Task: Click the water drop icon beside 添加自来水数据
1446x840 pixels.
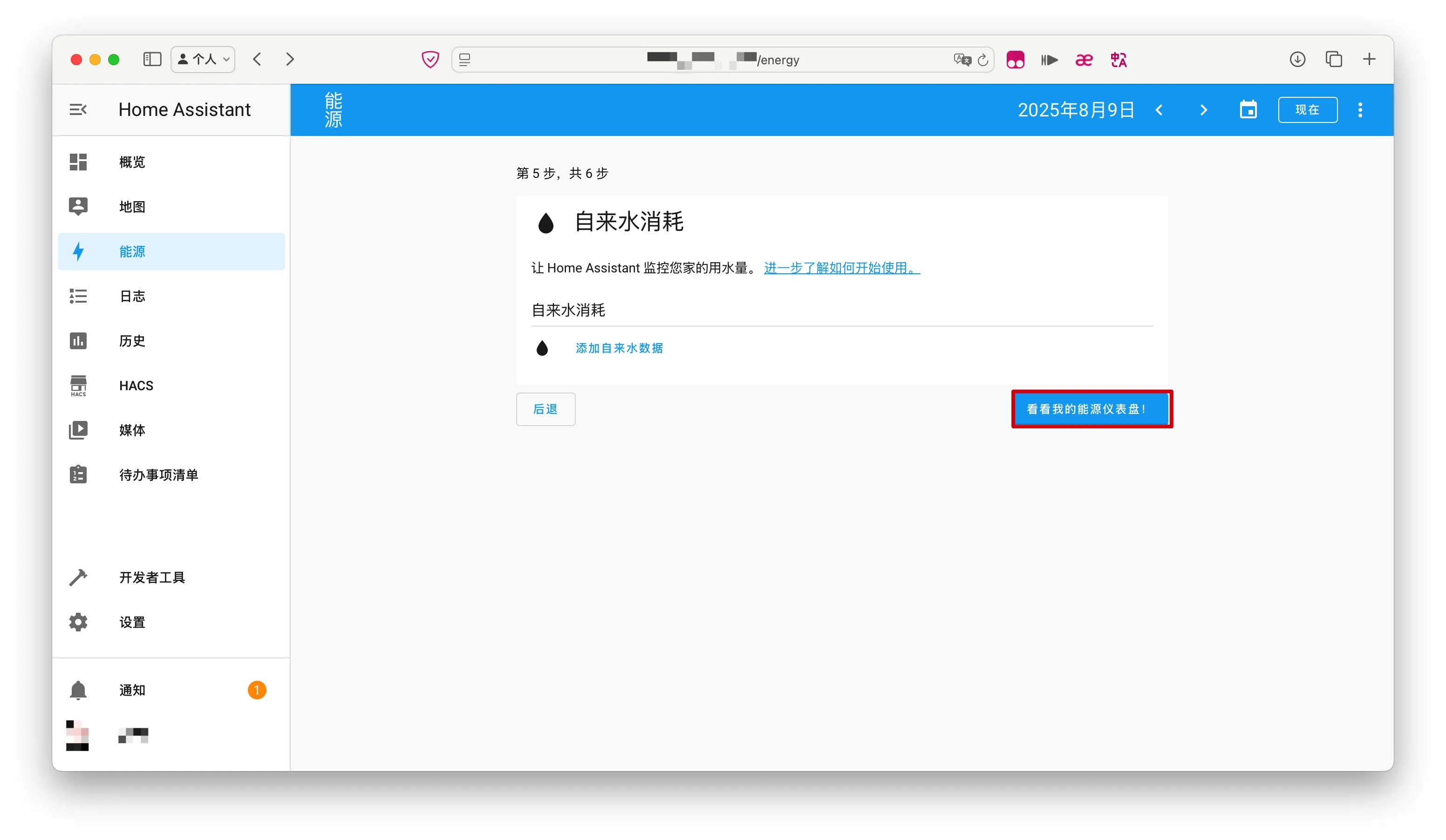Action: (x=542, y=348)
